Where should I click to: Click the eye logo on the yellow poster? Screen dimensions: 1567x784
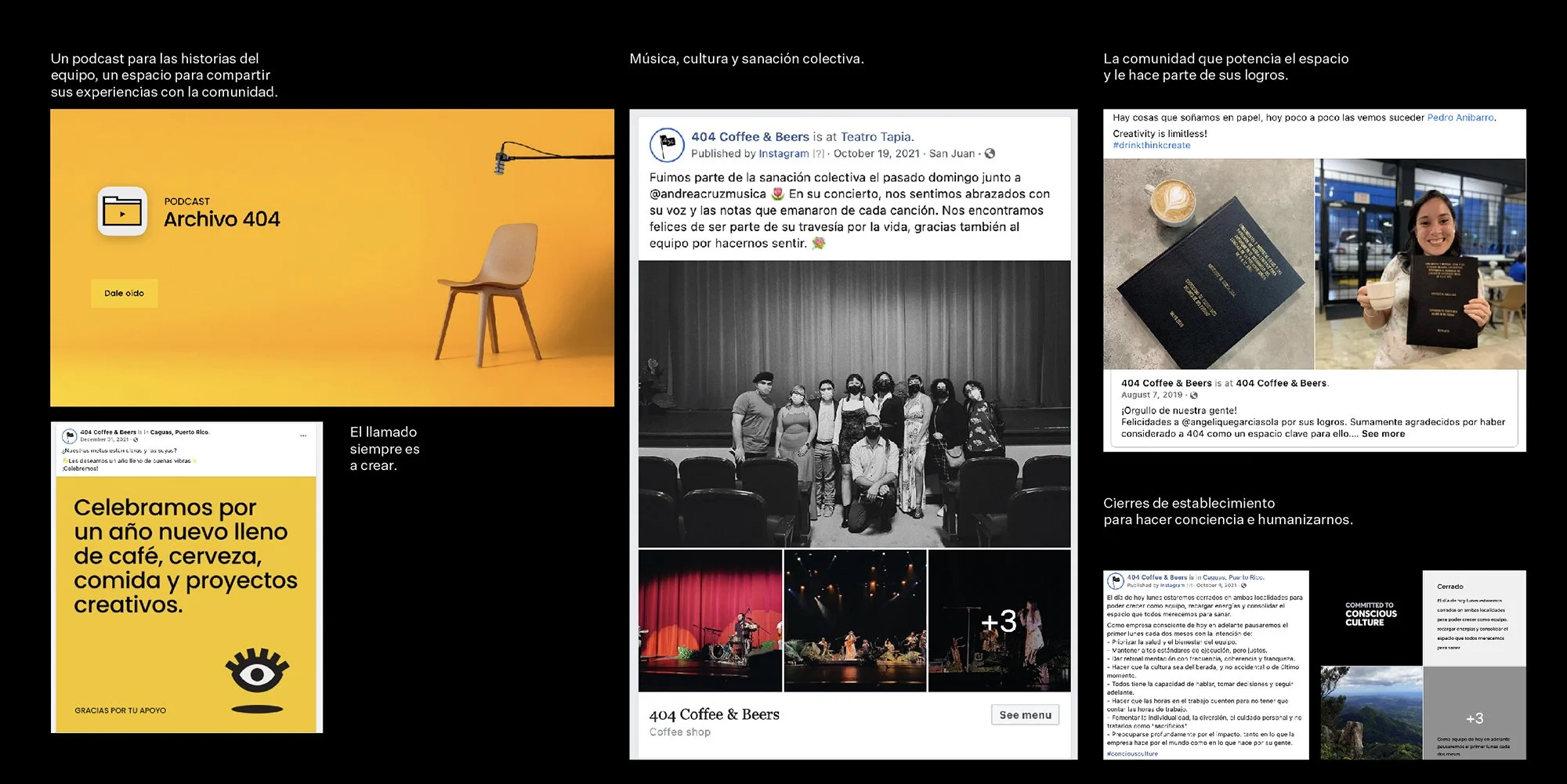(x=257, y=678)
